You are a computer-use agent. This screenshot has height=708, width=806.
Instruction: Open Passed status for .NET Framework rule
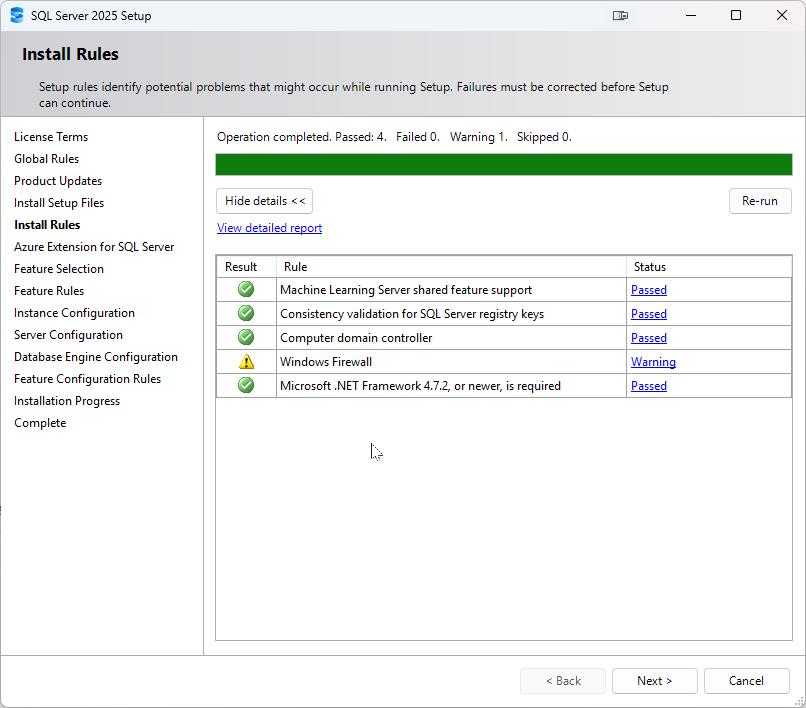click(649, 386)
